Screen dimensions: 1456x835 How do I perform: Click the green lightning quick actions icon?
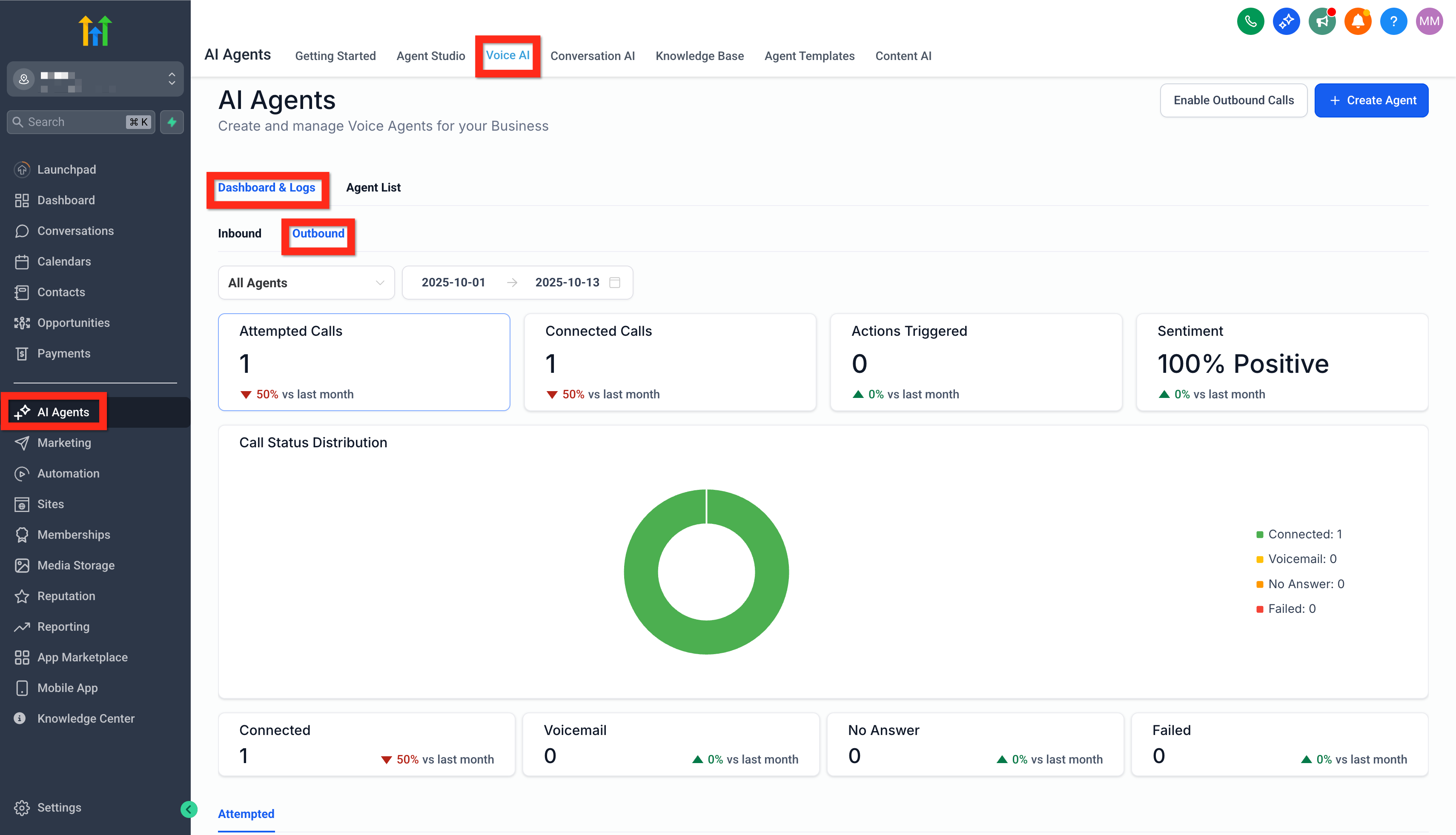pyautogui.click(x=172, y=122)
